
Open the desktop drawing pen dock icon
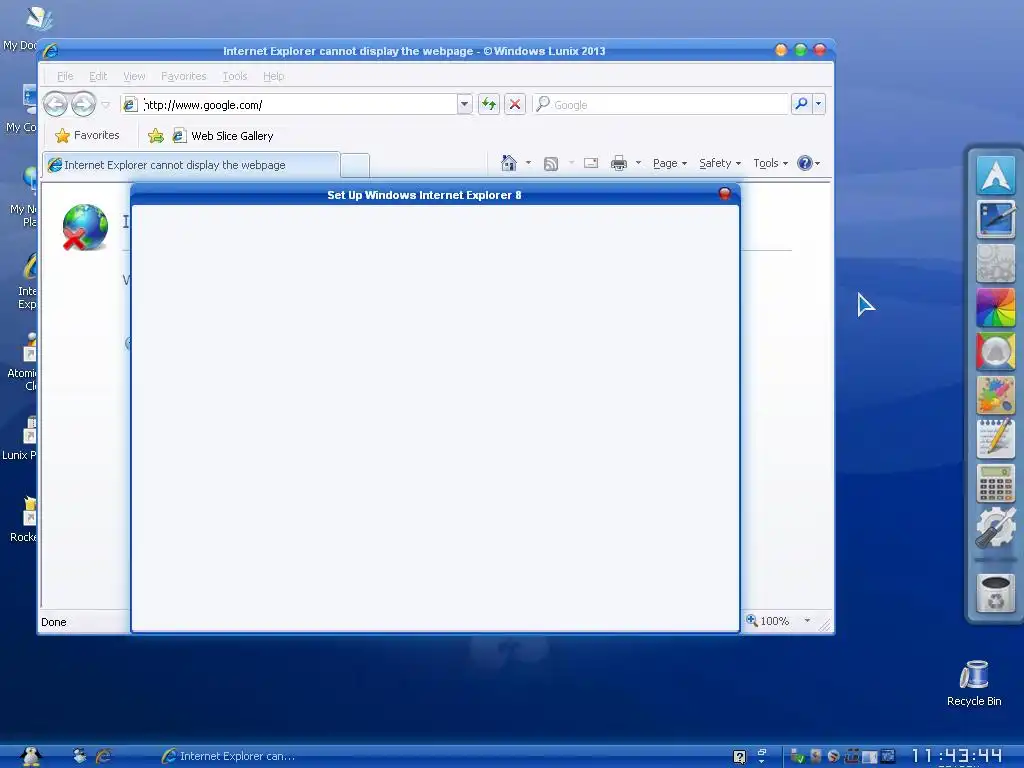995,219
